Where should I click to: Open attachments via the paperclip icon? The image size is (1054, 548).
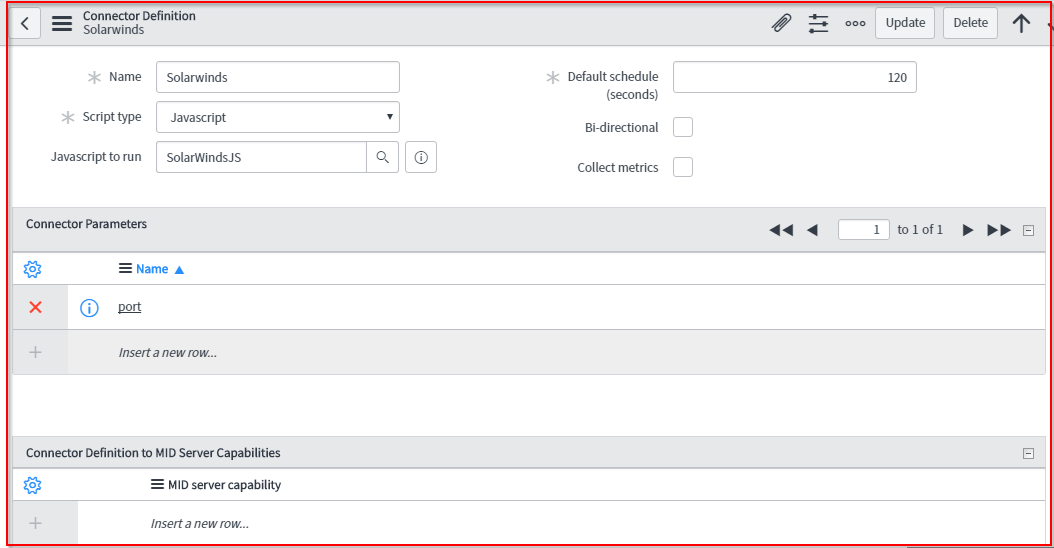[781, 23]
